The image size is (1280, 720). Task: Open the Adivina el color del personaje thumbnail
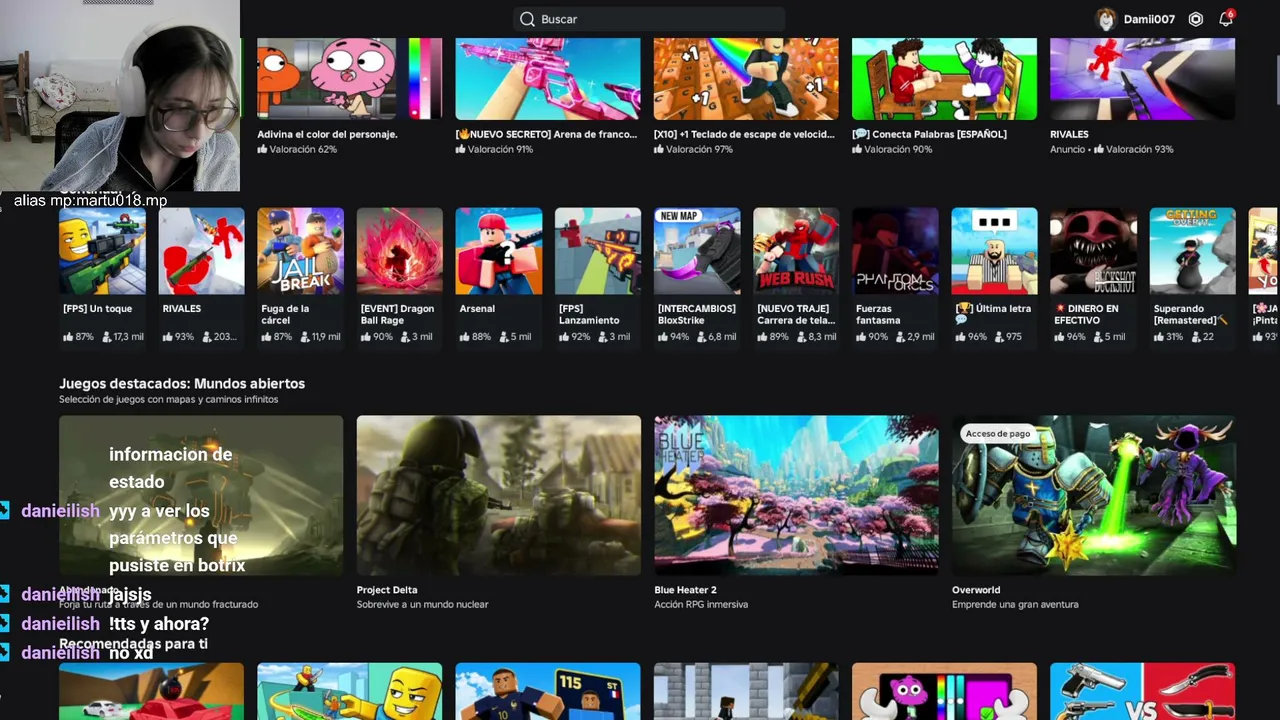[x=349, y=79]
